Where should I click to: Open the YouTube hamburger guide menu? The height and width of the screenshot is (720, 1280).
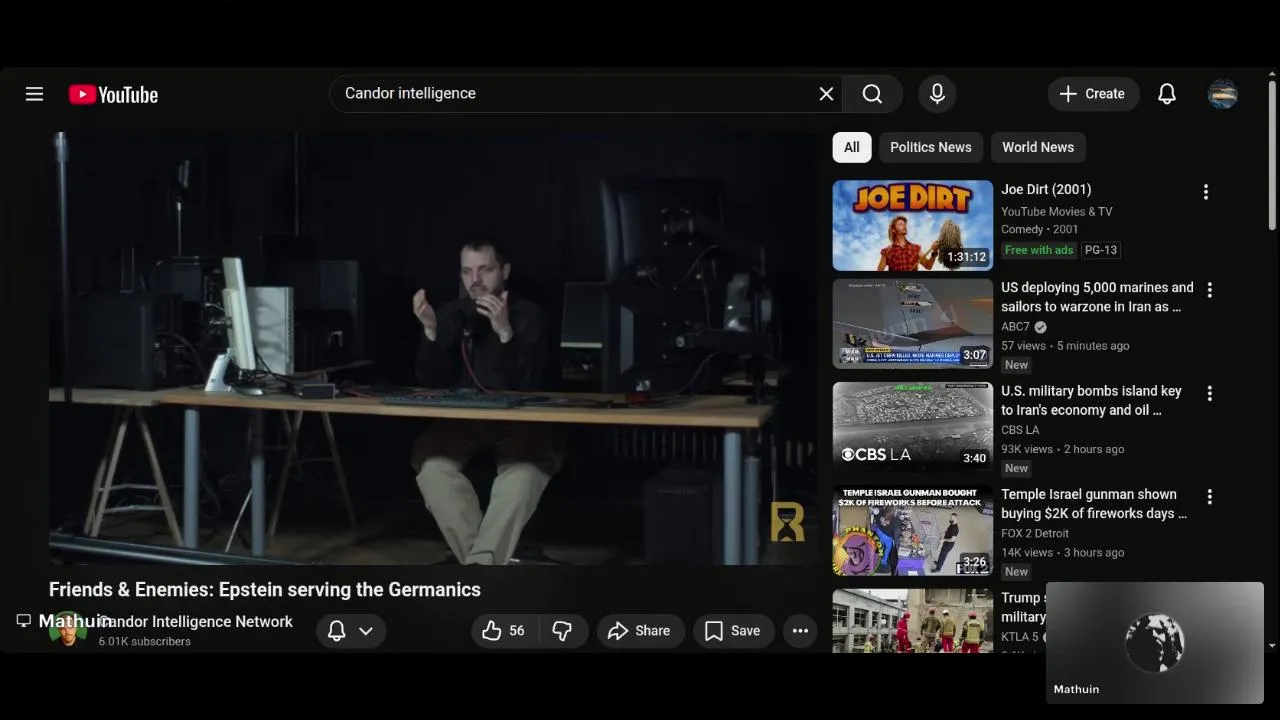34,94
